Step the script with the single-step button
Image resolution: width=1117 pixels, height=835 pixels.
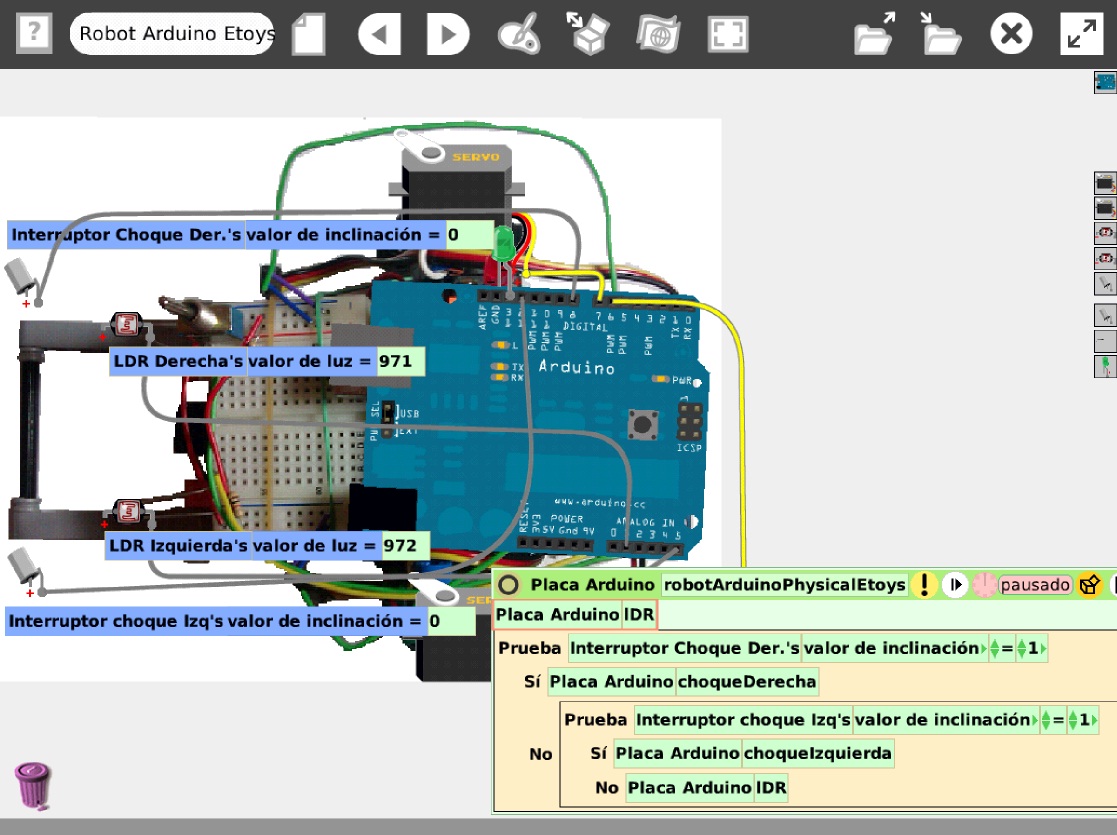[x=954, y=585]
